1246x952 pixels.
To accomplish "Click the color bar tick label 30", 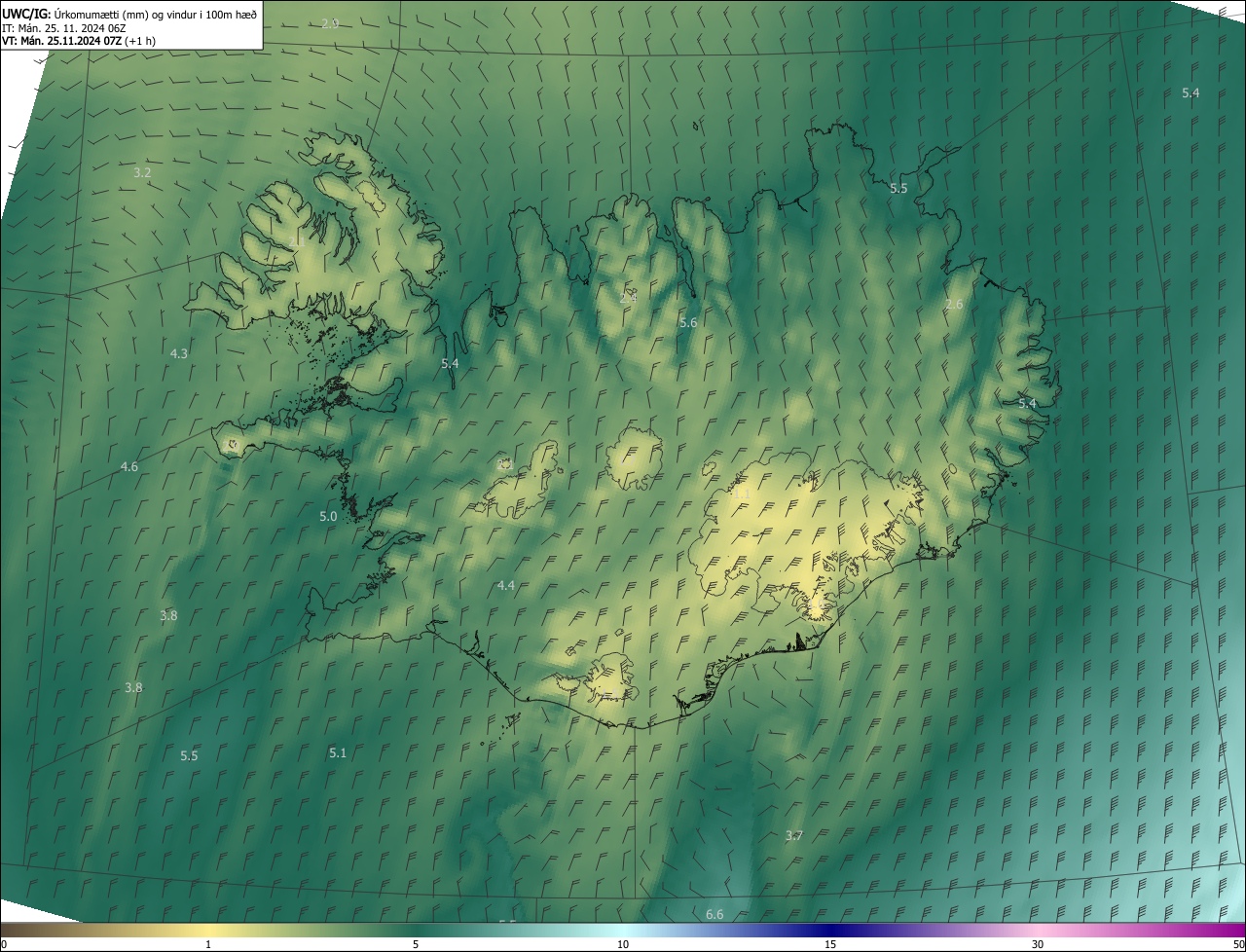I will tap(1038, 945).
